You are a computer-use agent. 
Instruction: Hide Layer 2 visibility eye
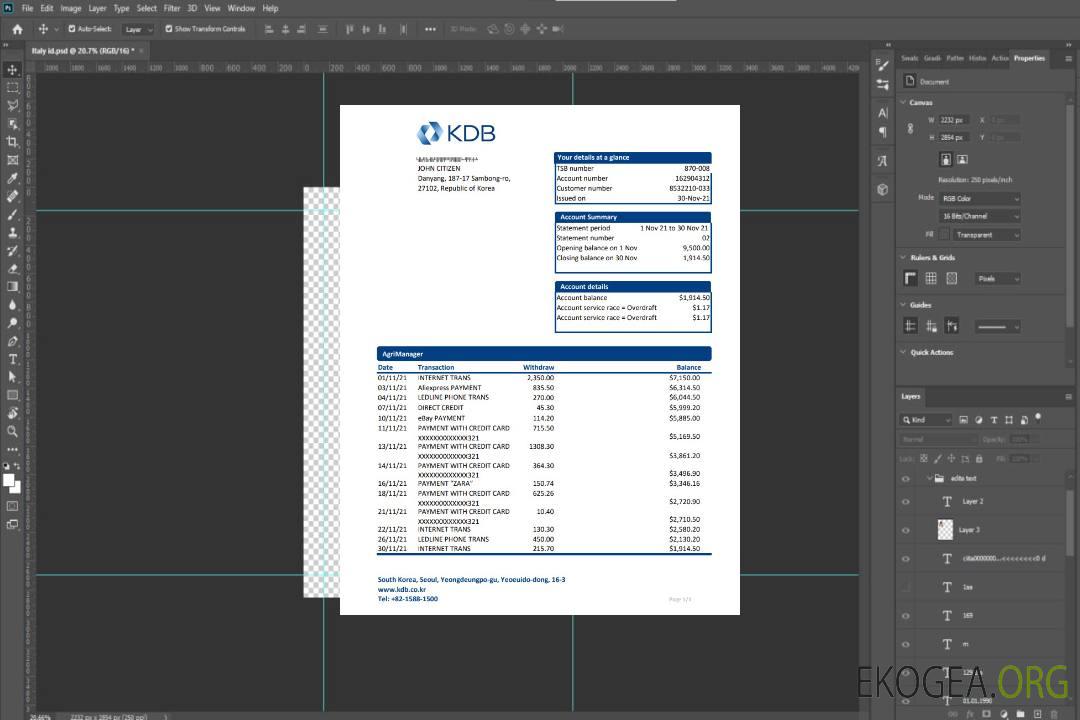[x=906, y=502]
